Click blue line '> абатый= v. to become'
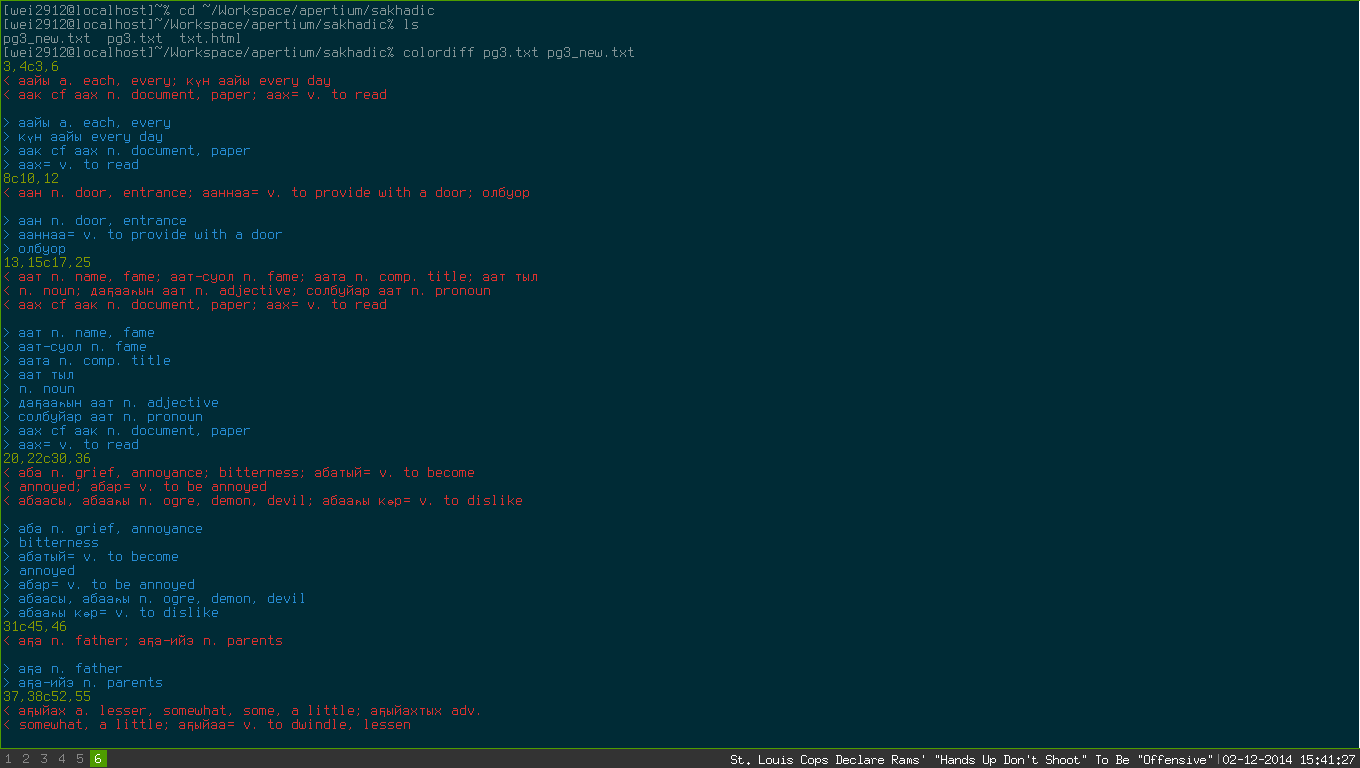 coord(91,557)
